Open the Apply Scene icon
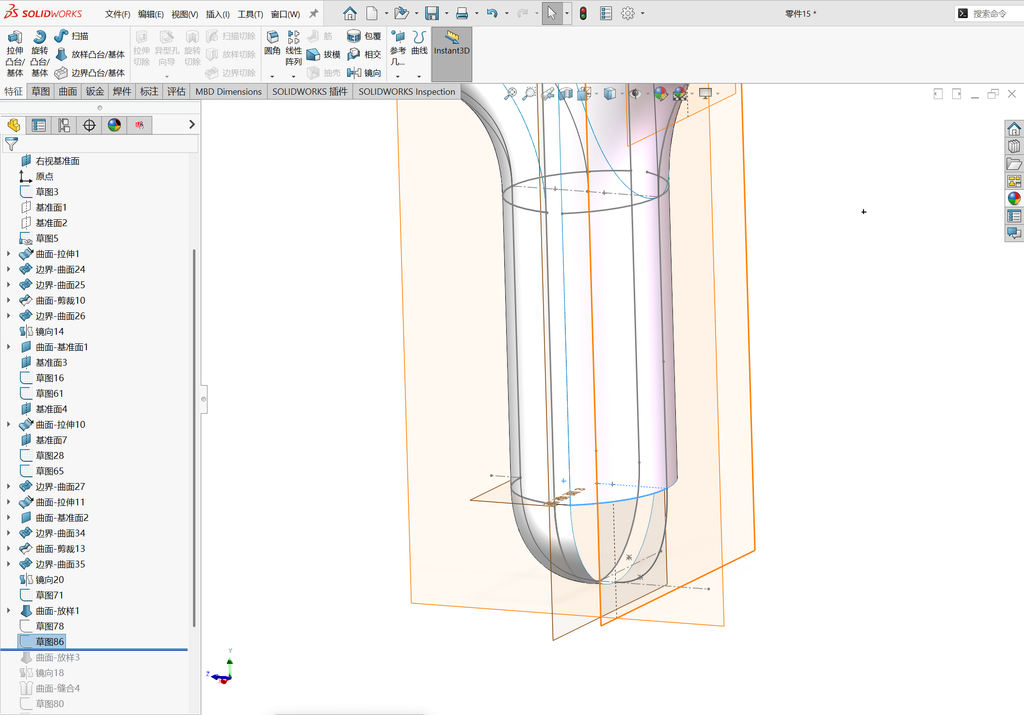1024x715 pixels. pyautogui.click(x=680, y=93)
